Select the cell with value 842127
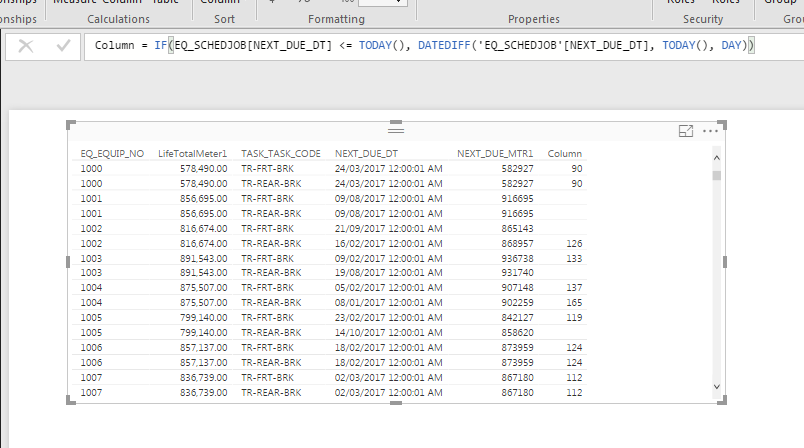This screenshot has height=448, width=804. point(517,317)
